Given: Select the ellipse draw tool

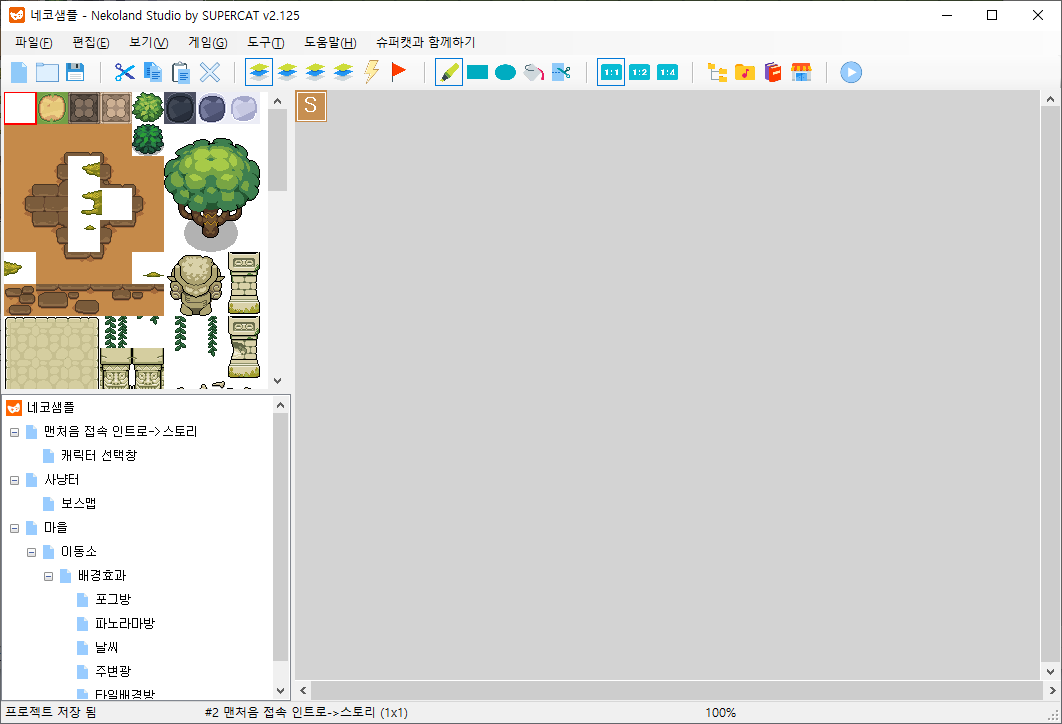Looking at the screenshot, I should click(x=505, y=72).
